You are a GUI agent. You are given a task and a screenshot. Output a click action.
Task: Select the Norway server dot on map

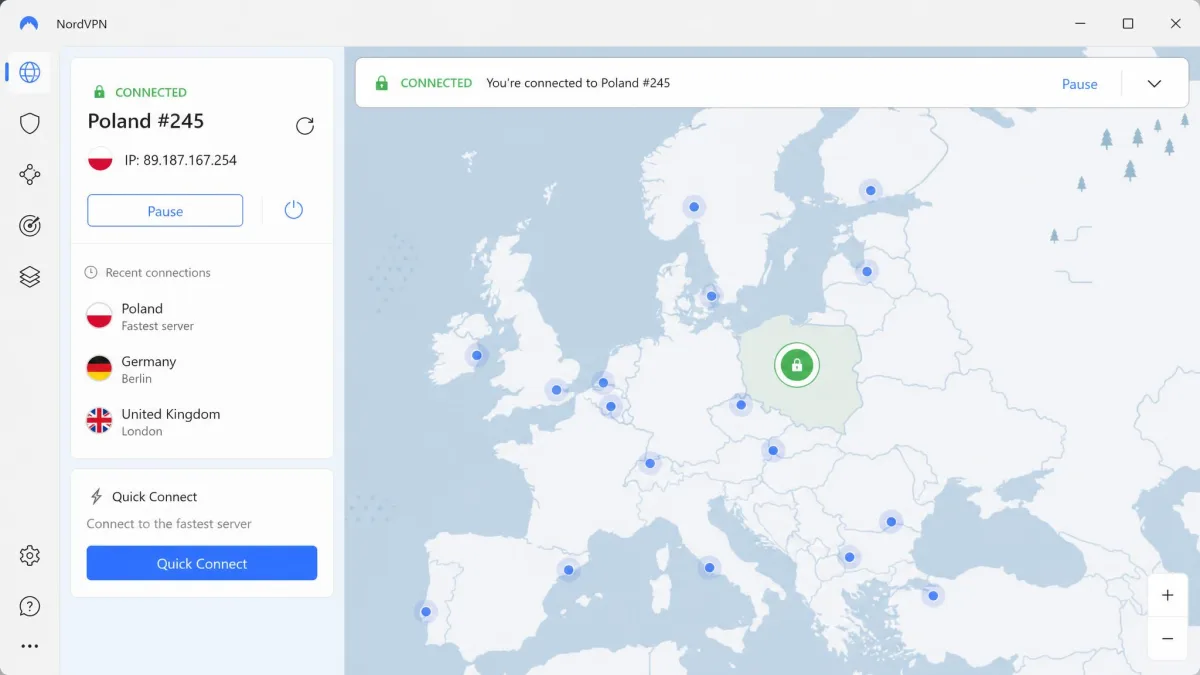pyautogui.click(x=693, y=207)
